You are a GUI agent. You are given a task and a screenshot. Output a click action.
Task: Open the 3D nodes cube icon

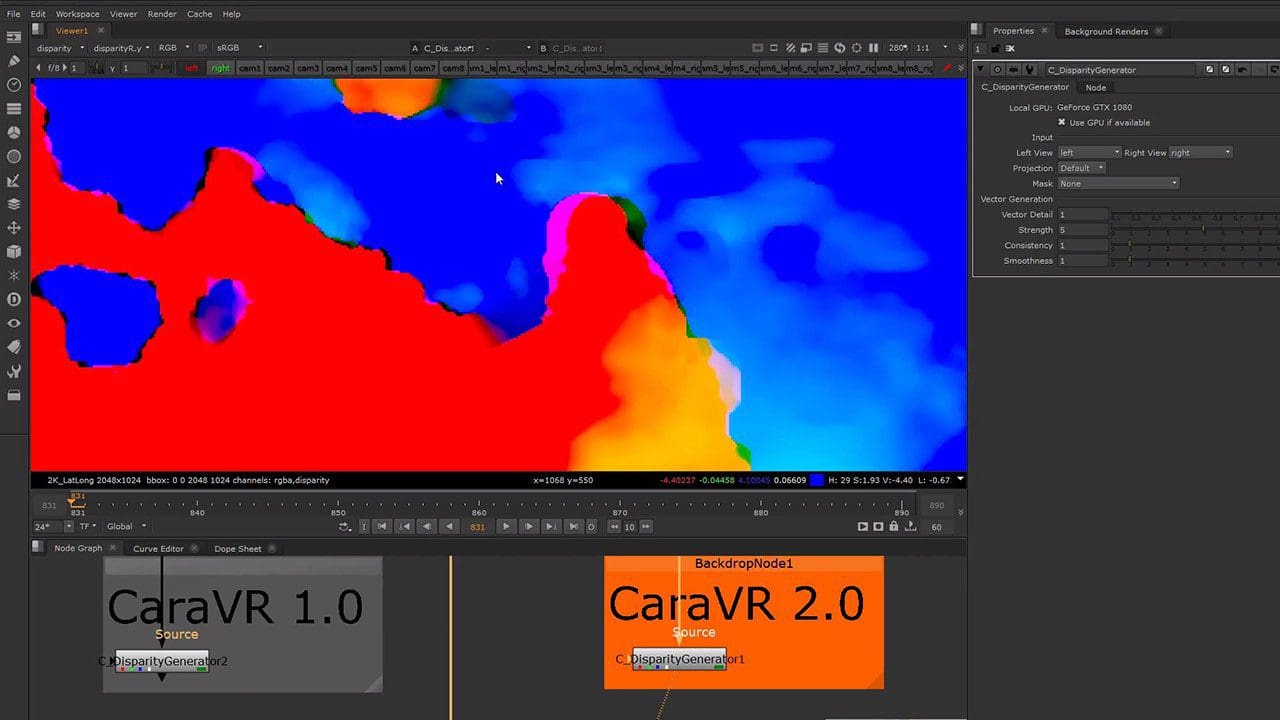click(x=14, y=252)
